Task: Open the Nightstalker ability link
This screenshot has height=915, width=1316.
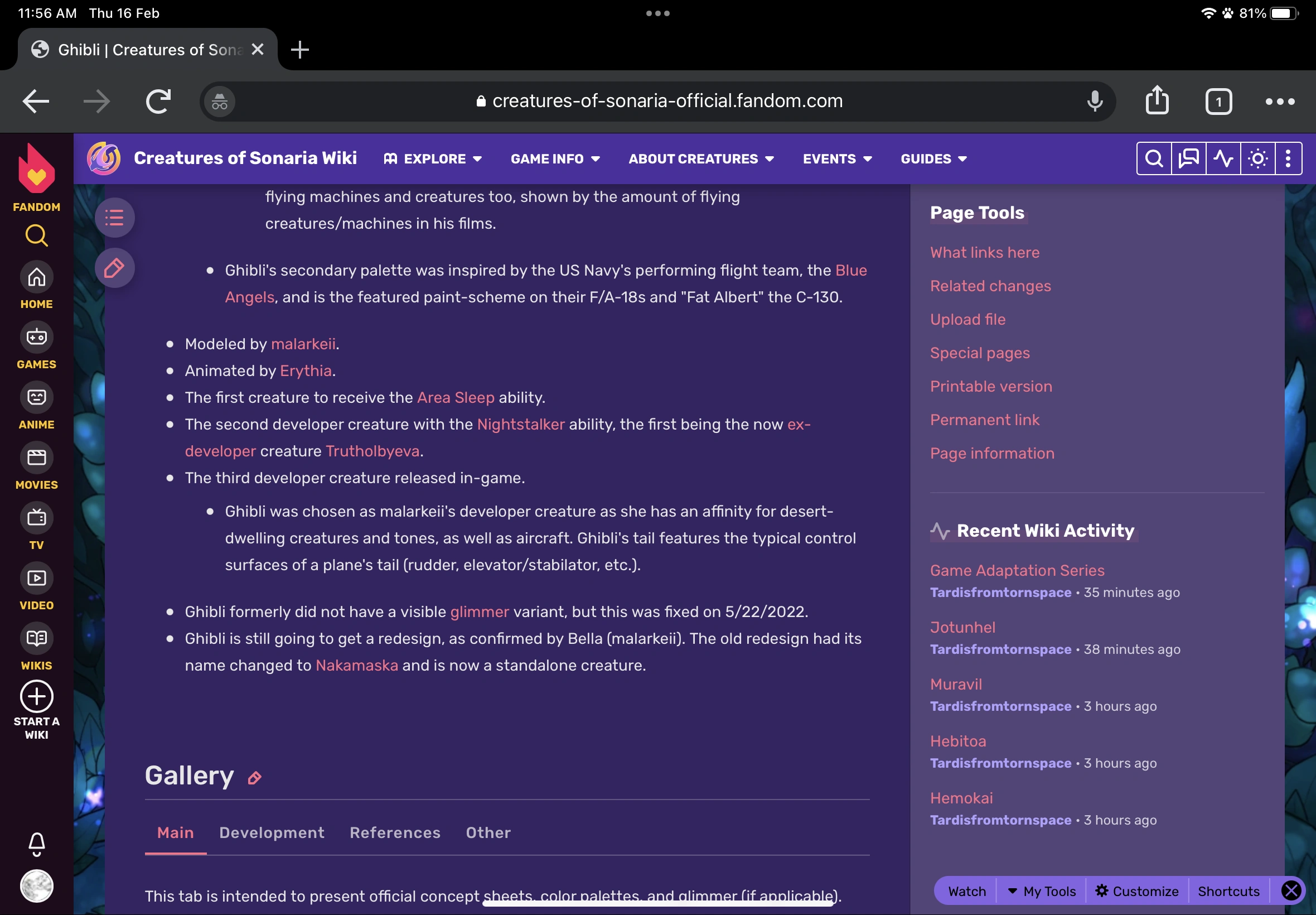Action: point(520,424)
